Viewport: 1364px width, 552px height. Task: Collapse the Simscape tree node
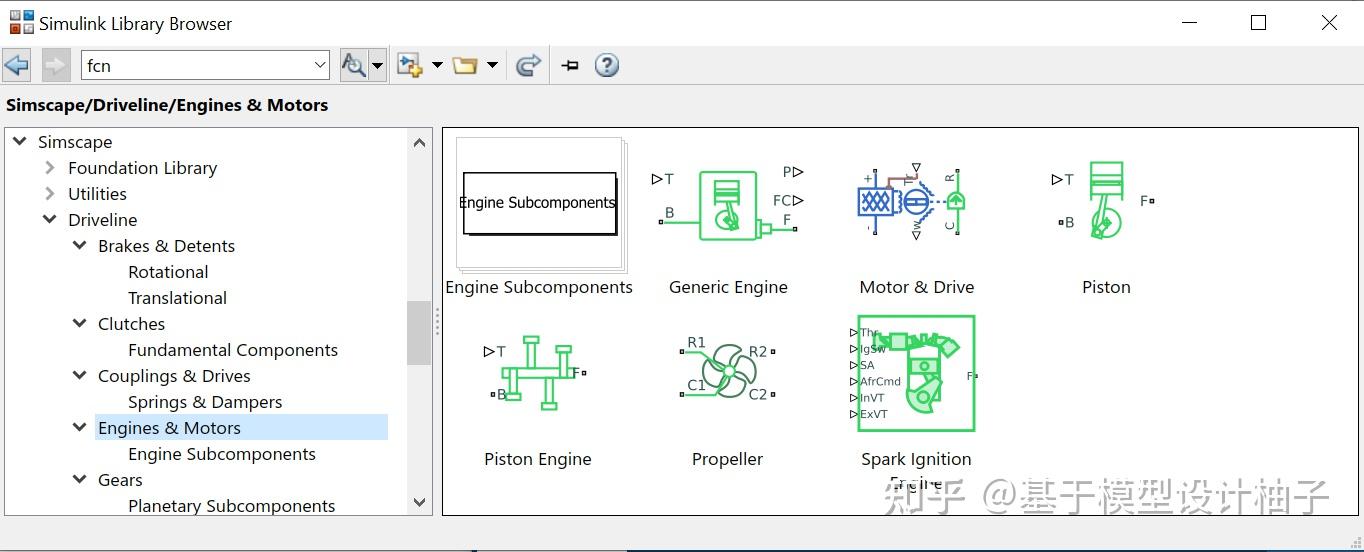point(20,142)
